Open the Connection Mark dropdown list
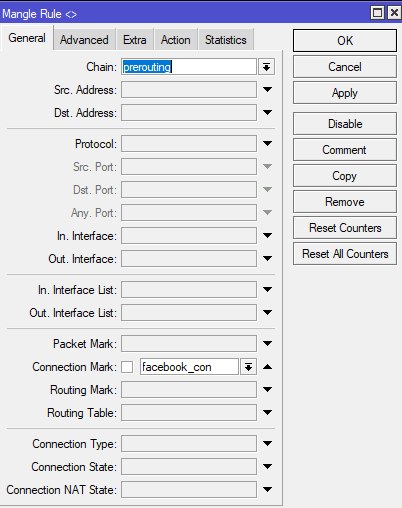Screen dimensions: 402x508 [x=248, y=367]
